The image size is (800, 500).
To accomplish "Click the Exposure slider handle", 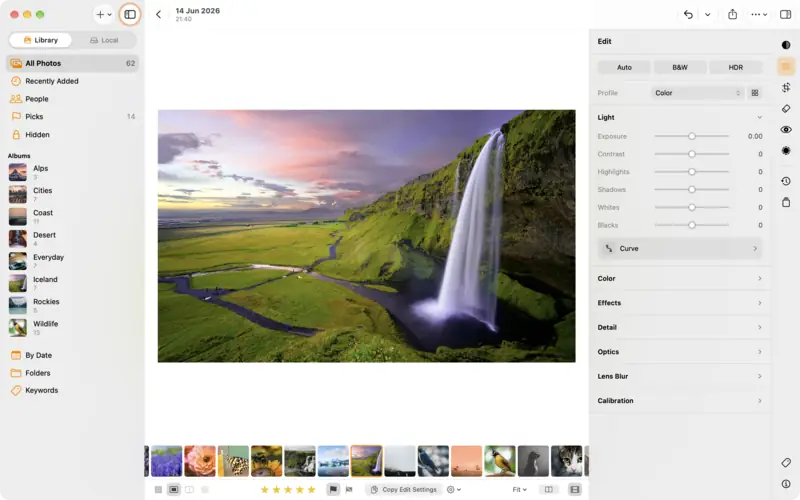I will click(x=692, y=136).
